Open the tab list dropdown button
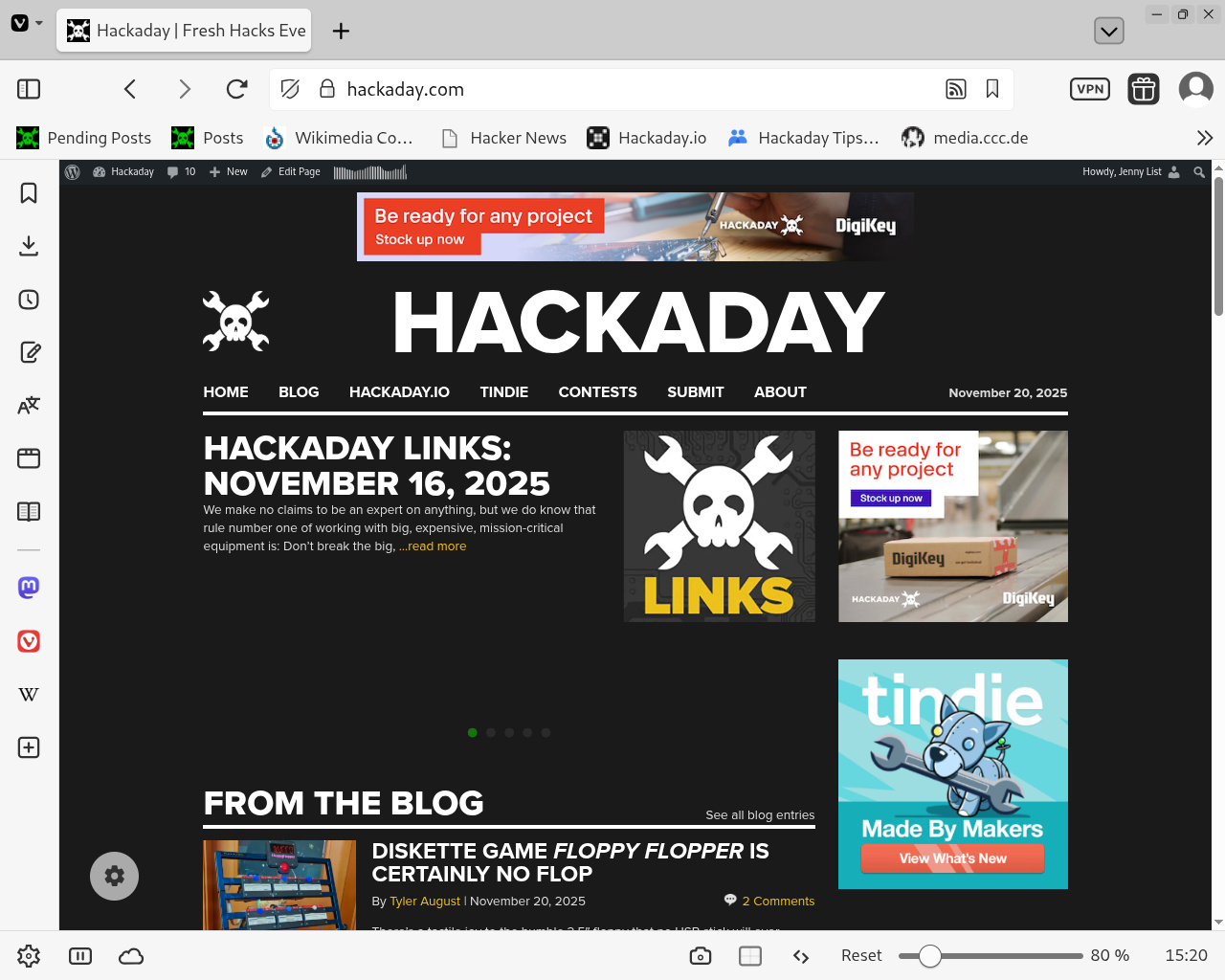Screen dimensions: 1225x980 pyautogui.click(x=1108, y=31)
